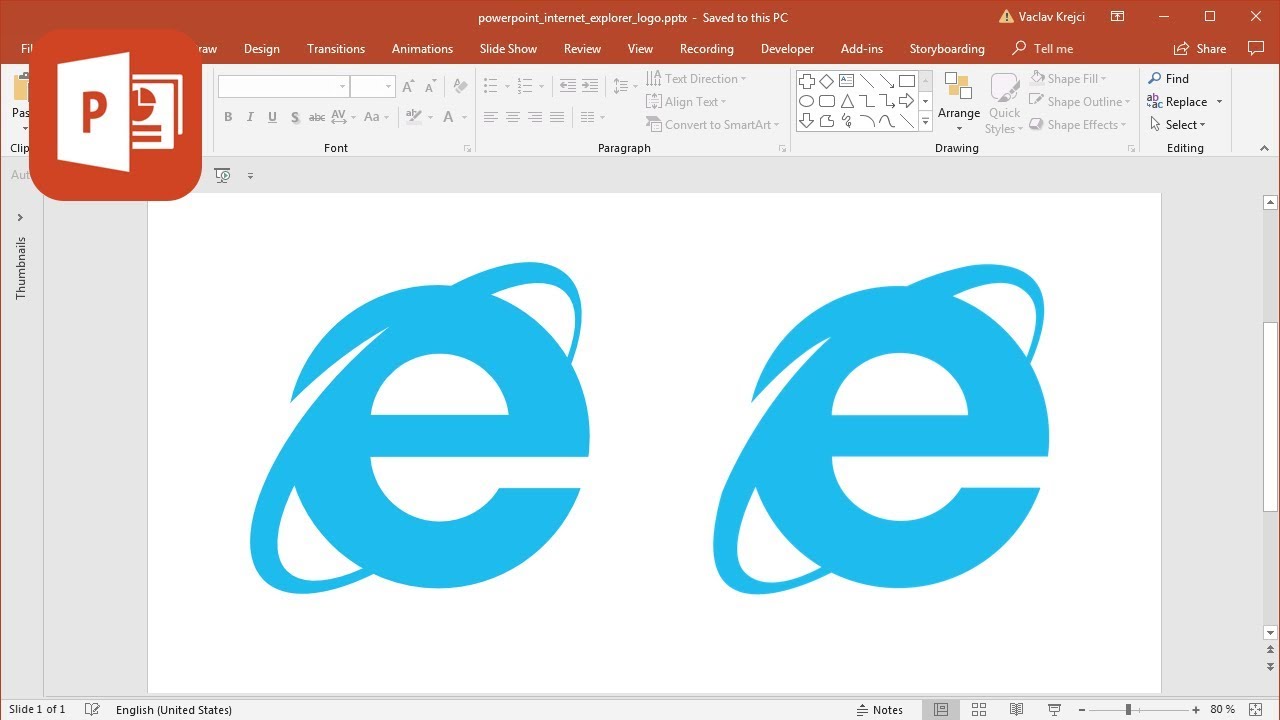Select the oval shape in gallery
Viewport: 1280px width, 720px height.
click(x=806, y=101)
